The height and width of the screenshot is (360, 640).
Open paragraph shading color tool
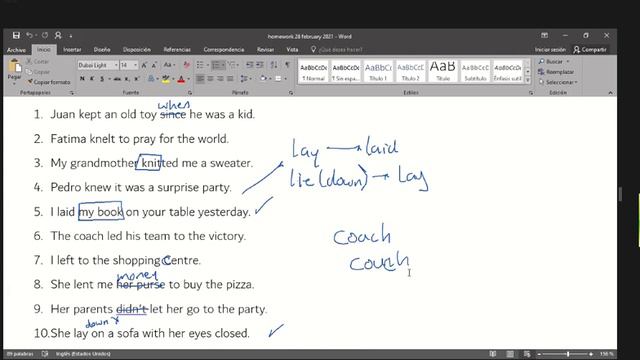click(264, 78)
